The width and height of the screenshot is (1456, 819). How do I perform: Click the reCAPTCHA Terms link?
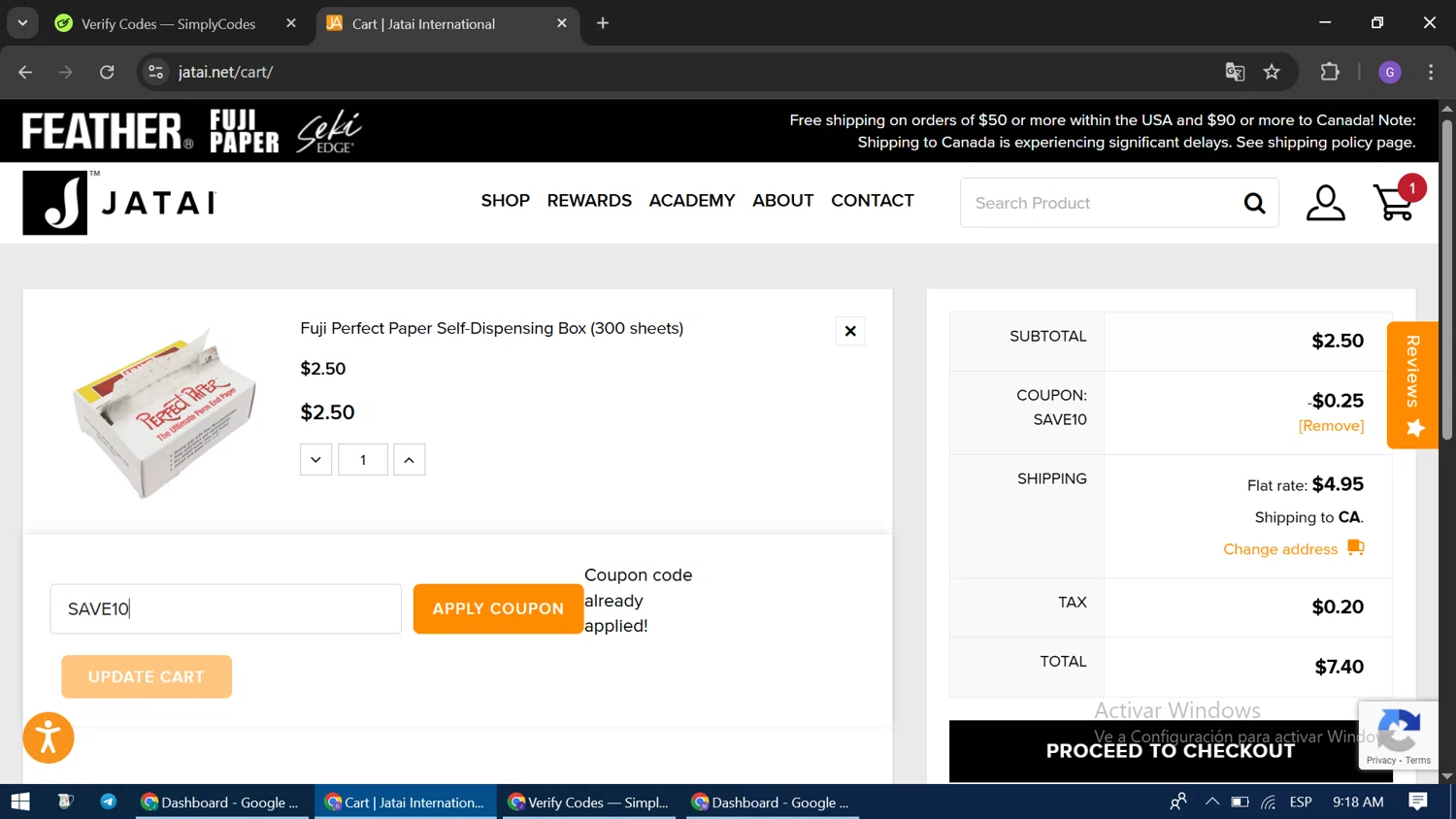pyautogui.click(x=1418, y=761)
